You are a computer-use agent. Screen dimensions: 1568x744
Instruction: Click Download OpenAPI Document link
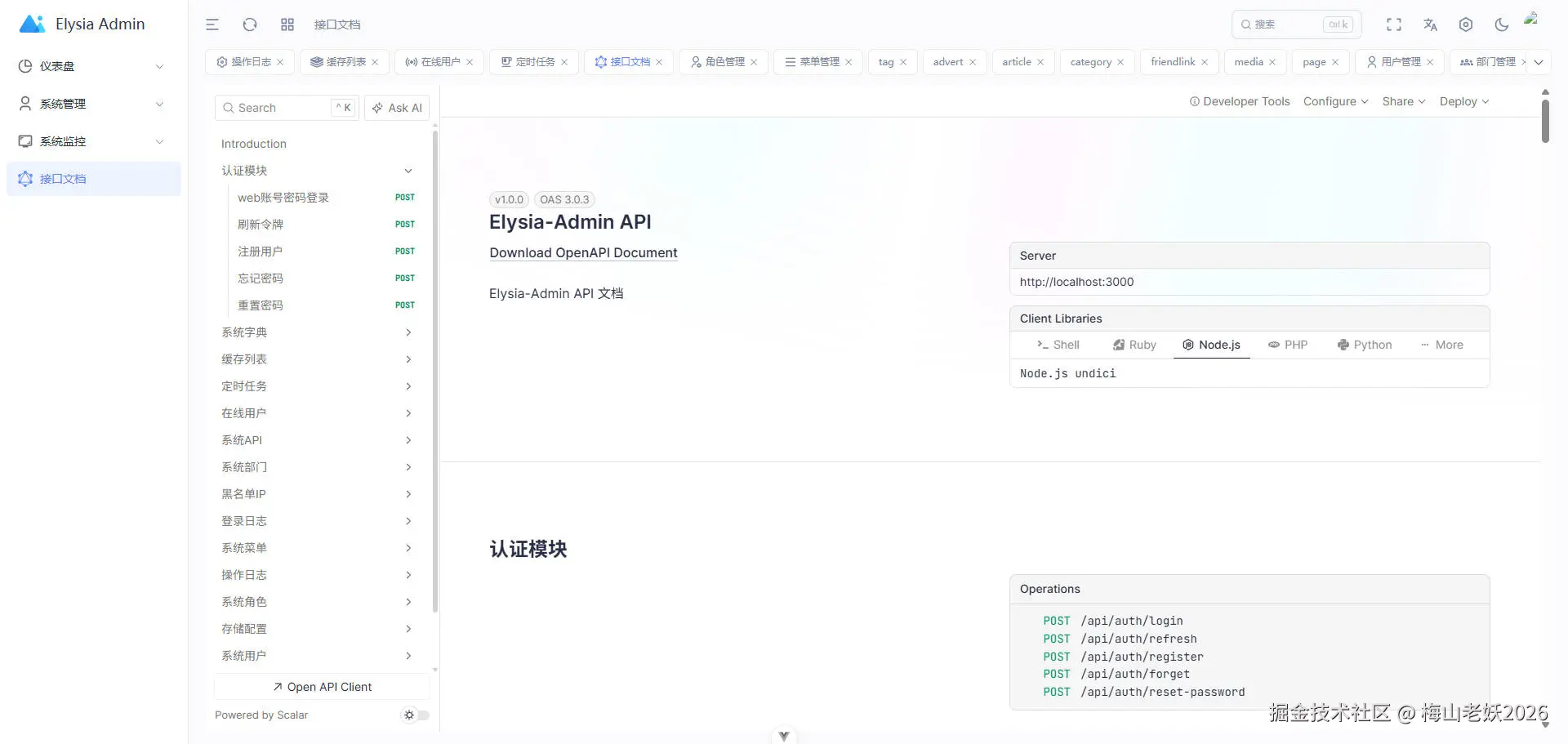[x=583, y=253]
